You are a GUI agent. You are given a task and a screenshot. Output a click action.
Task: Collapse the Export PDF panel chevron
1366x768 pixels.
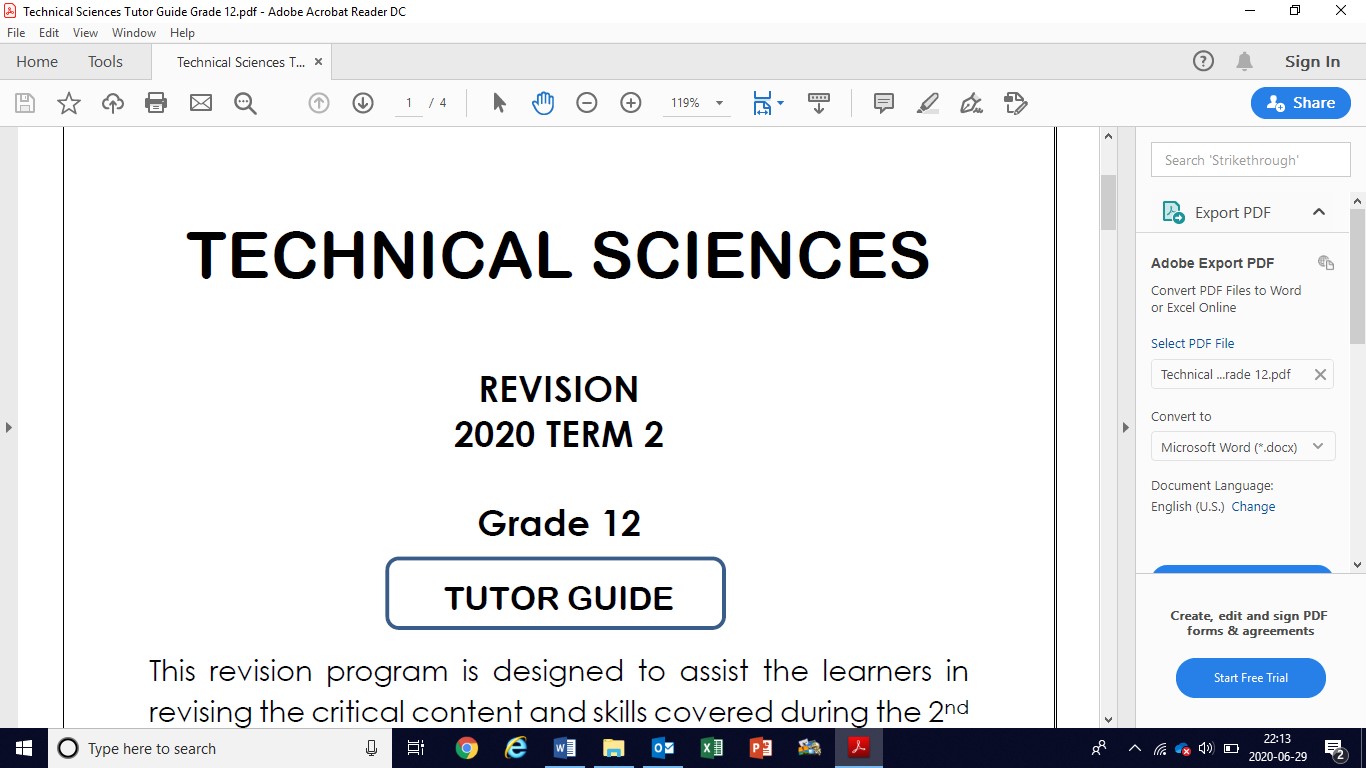[1319, 212]
